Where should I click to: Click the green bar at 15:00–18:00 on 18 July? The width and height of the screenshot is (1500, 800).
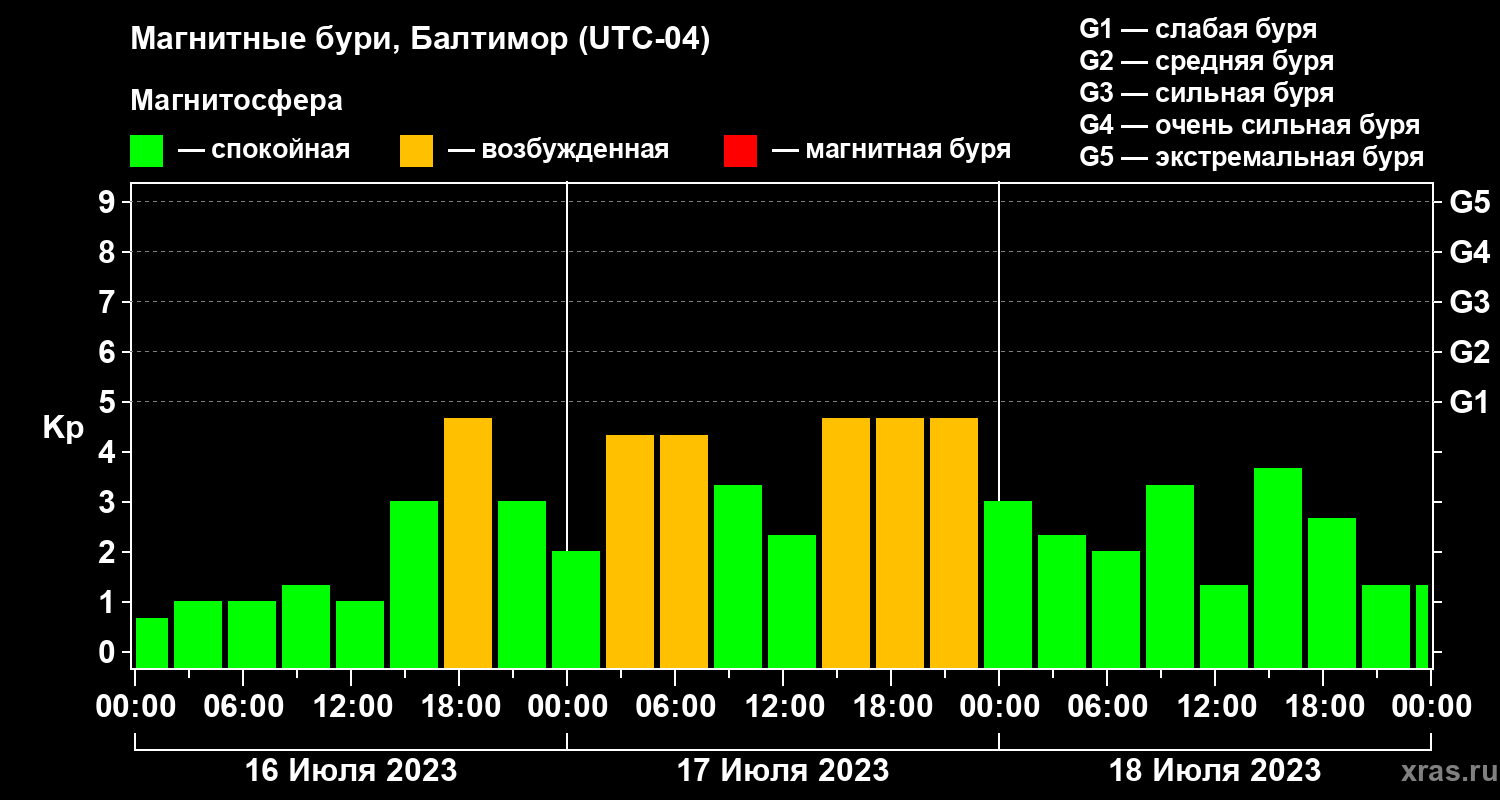[1278, 568]
